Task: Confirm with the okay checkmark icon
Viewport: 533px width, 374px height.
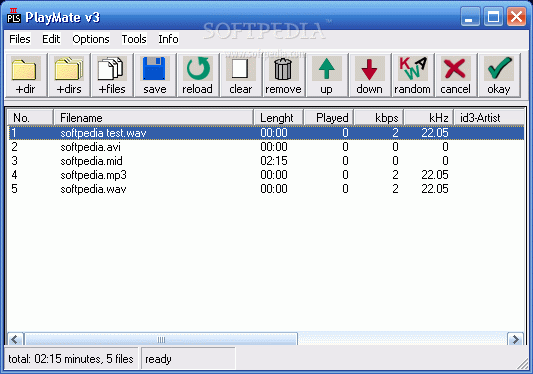Action: click(499, 75)
